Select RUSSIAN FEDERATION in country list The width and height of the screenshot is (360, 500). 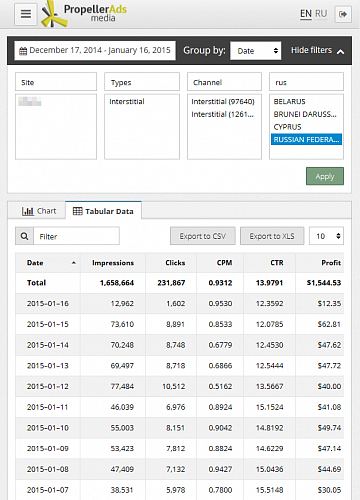click(x=306, y=139)
